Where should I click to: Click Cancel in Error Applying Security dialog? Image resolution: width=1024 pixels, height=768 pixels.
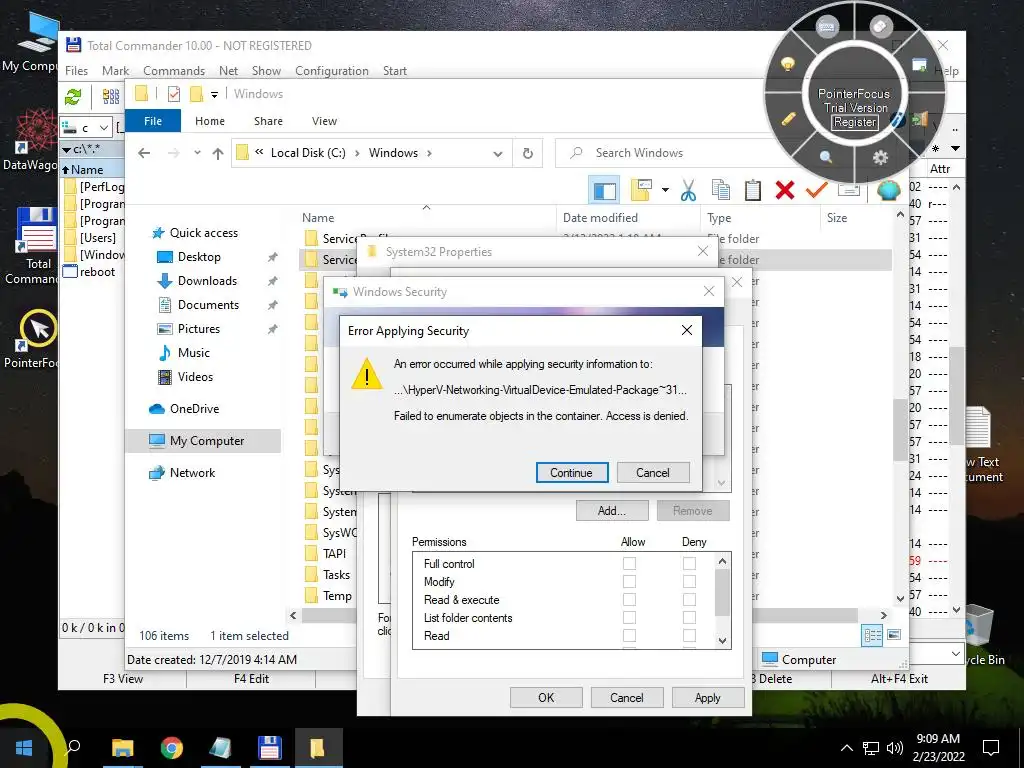[x=652, y=473]
